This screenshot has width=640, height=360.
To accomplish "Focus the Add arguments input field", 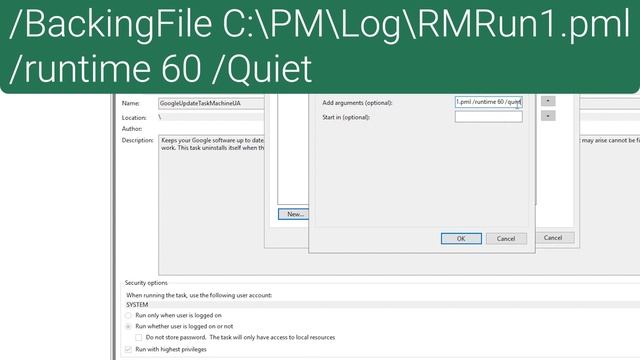I will click(489, 102).
